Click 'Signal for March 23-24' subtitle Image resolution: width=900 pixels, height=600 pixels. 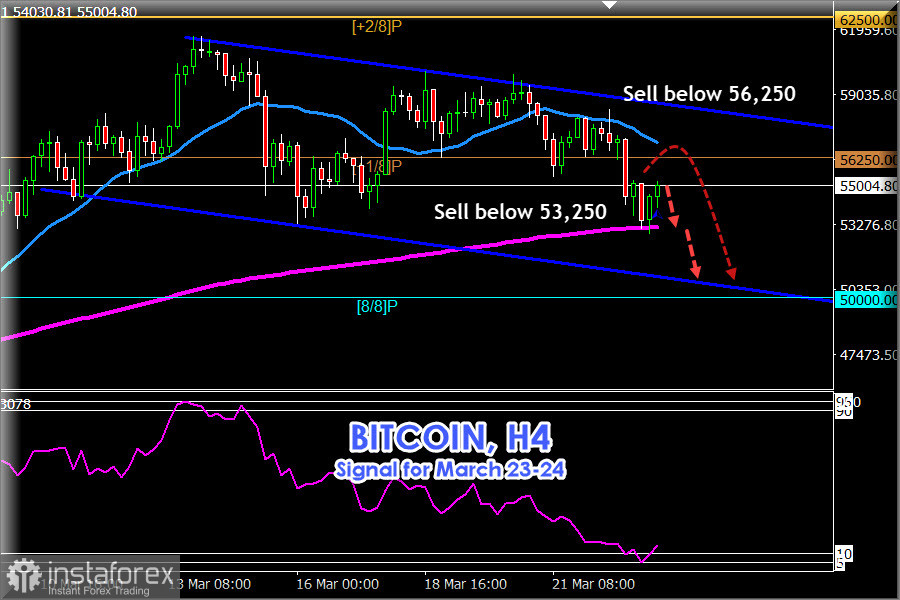pos(449,468)
